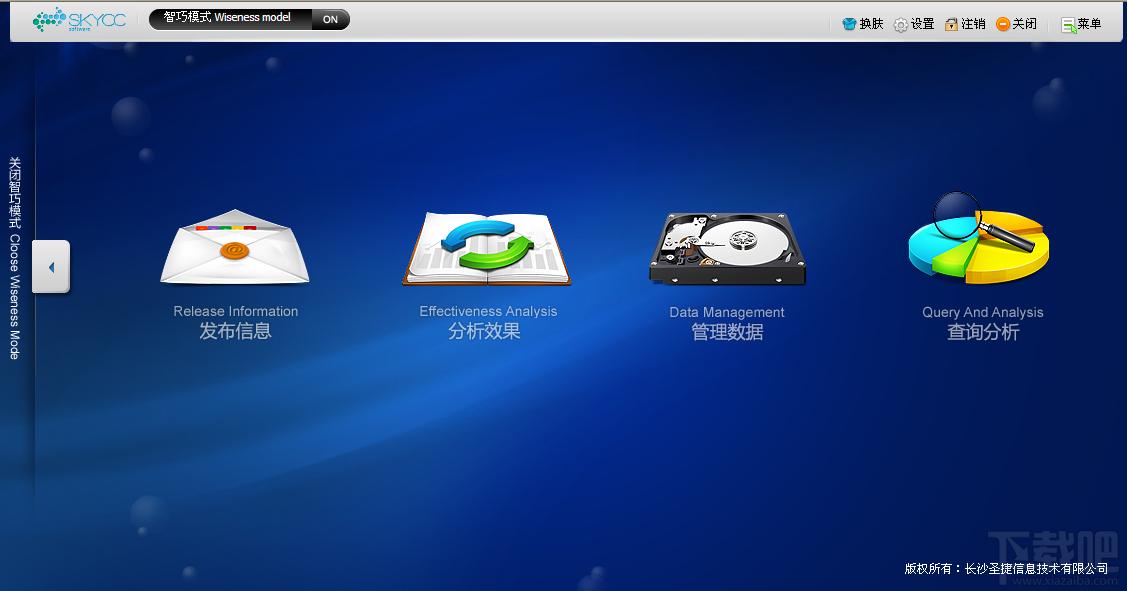The width and height of the screenshot is (1127, 591).
Task: Open the Query And Analysis pie chart icon
Action: [x=979, y=239]
